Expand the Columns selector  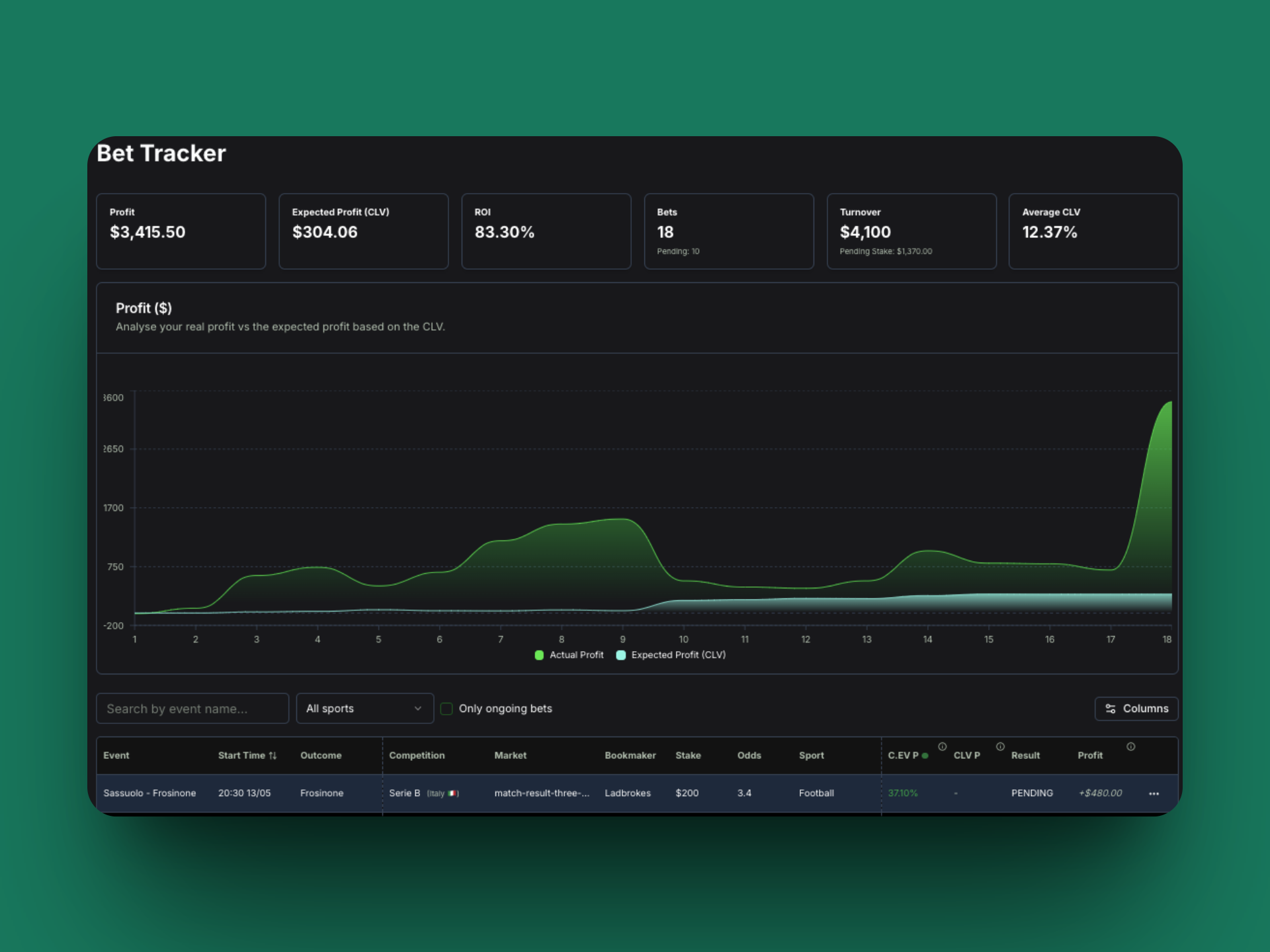(x=1136, y=708)
